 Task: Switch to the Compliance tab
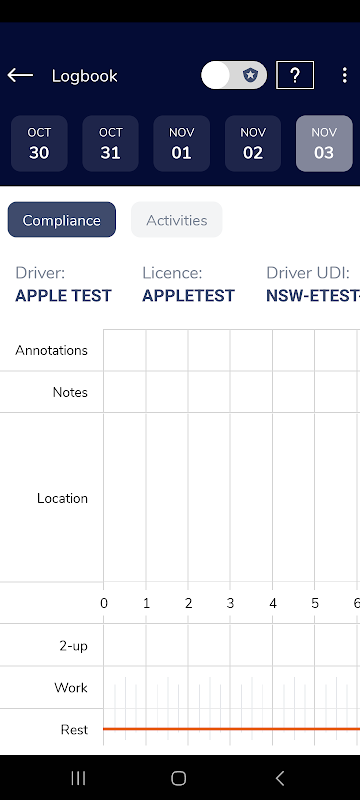click(x=62, y=220)
